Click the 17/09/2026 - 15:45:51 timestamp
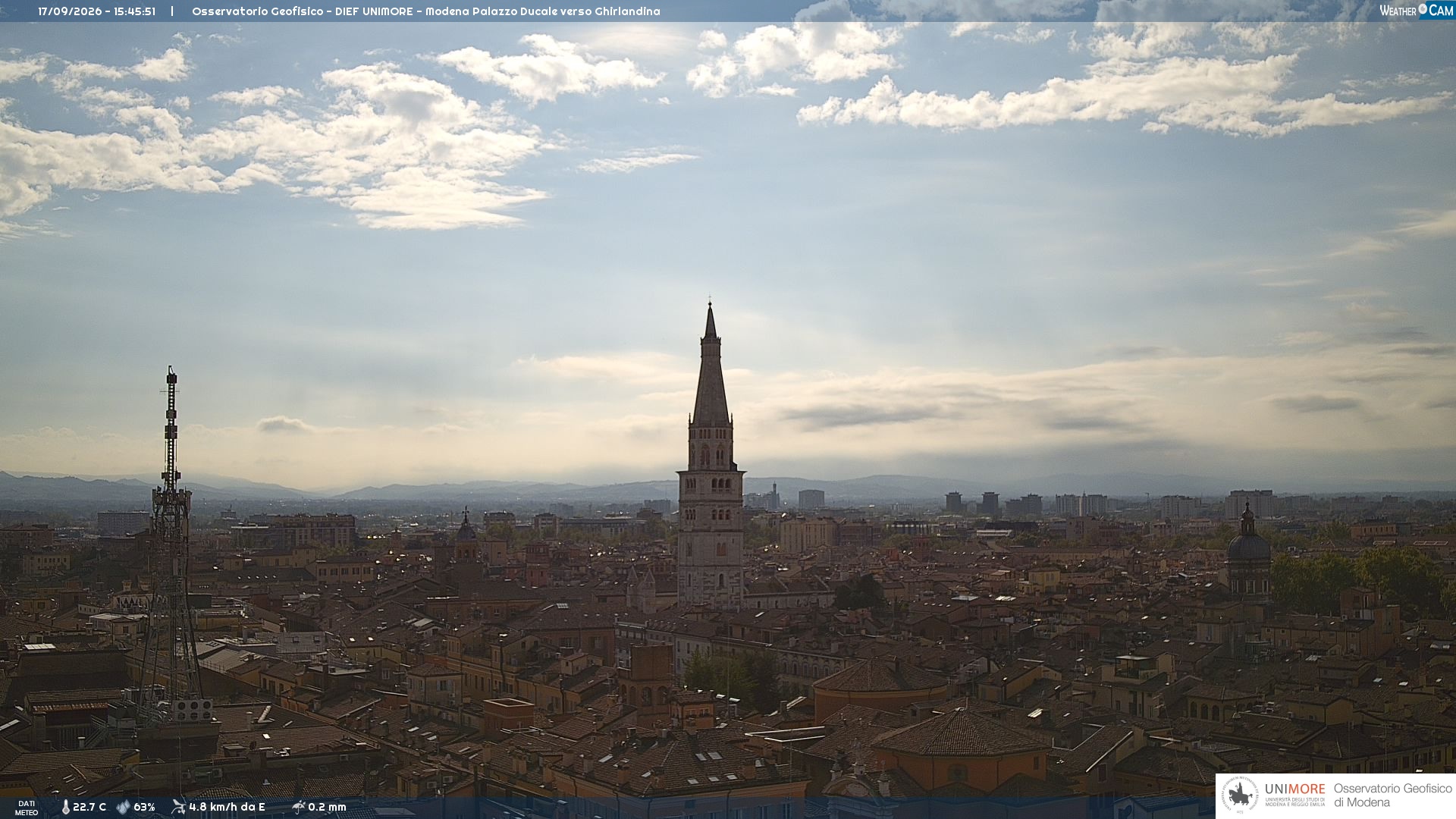This screenshot has height=819, width=1456. click(x=97, y=11)
